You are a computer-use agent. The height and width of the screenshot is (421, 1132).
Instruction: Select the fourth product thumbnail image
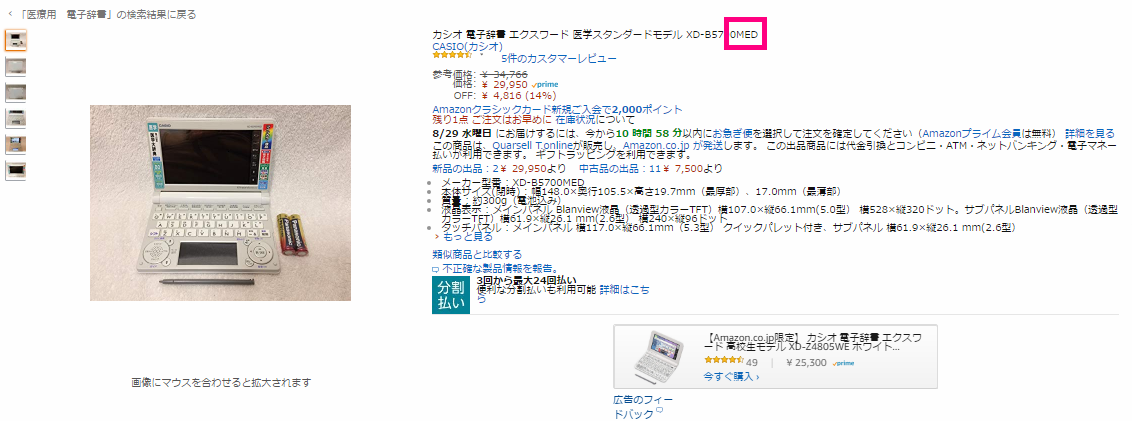15,118
